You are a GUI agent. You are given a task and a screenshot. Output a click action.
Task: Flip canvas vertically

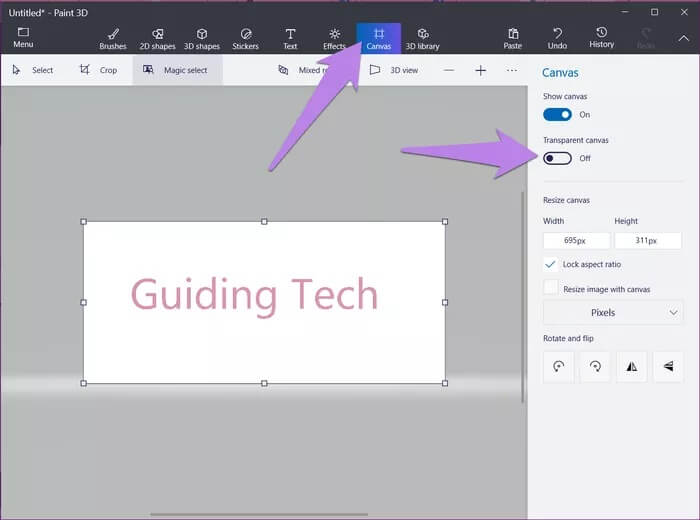668,366
